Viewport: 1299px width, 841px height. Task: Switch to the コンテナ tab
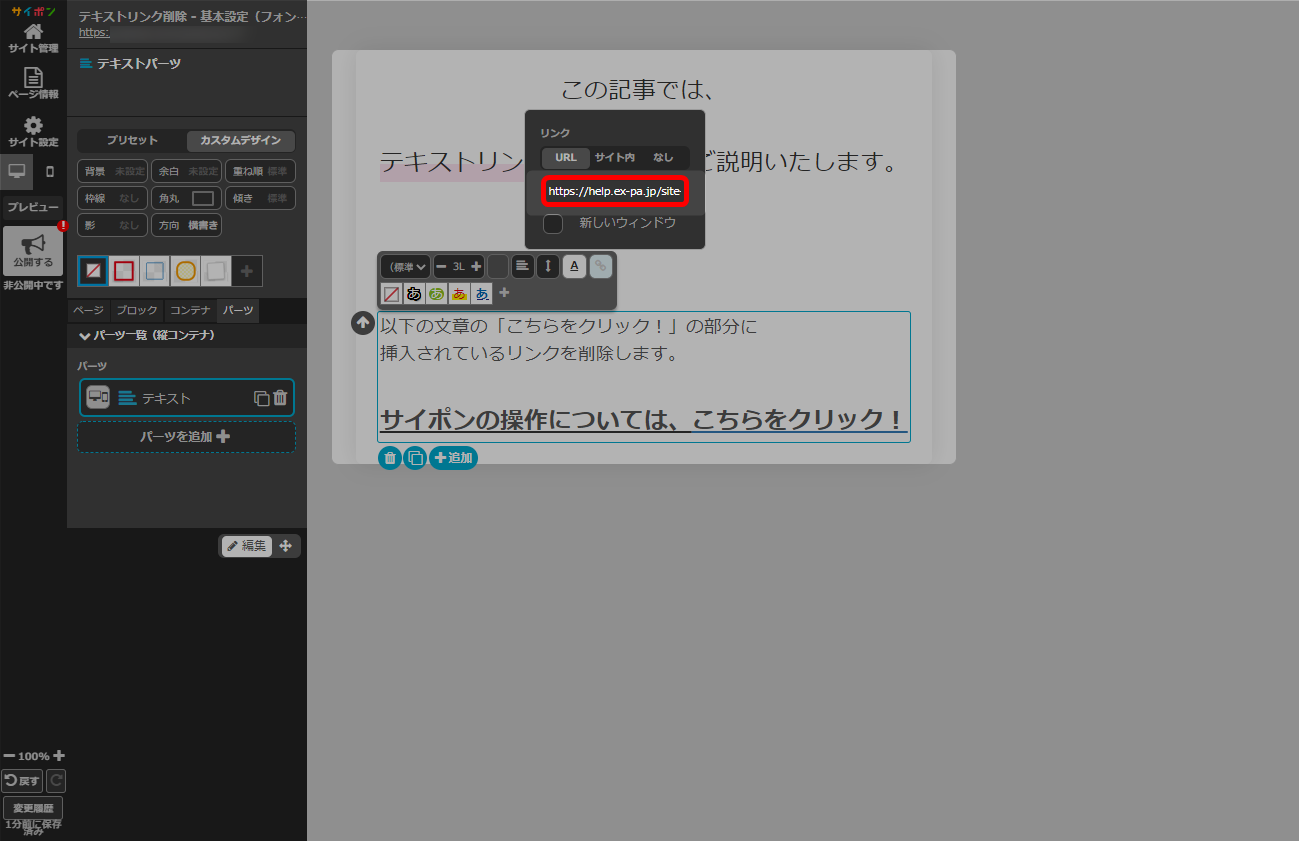coord(190,311)
